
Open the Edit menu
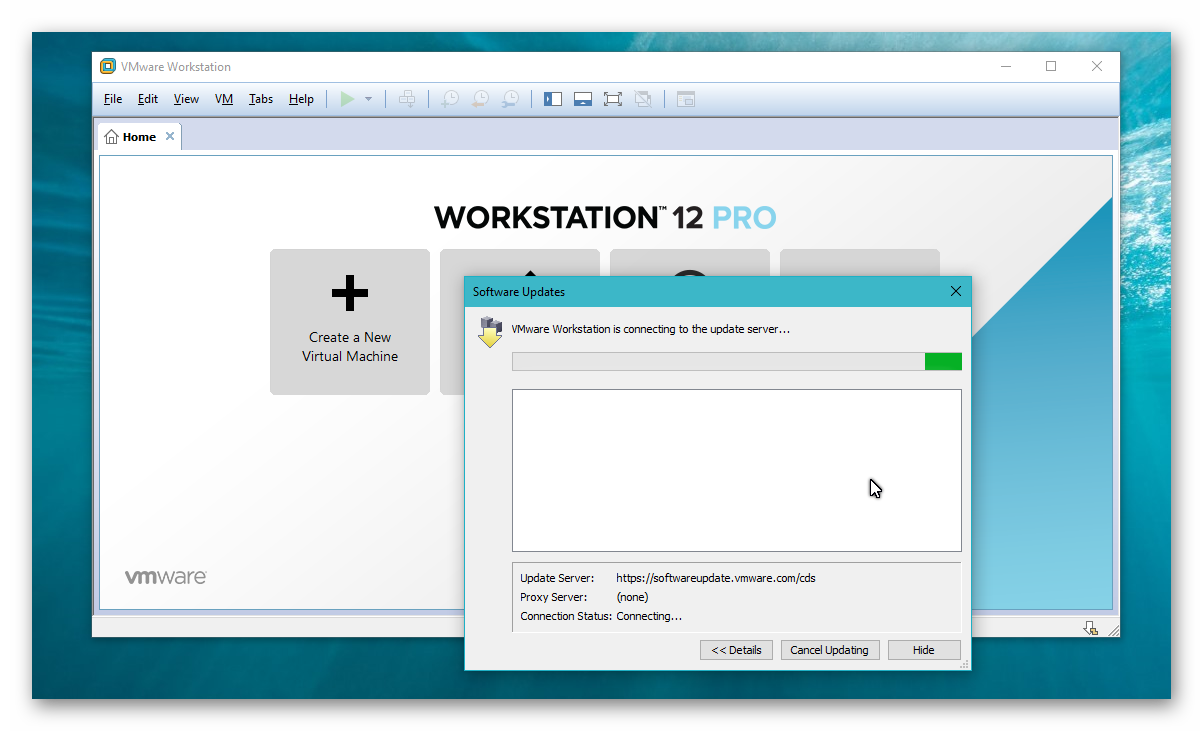(148, 99)
